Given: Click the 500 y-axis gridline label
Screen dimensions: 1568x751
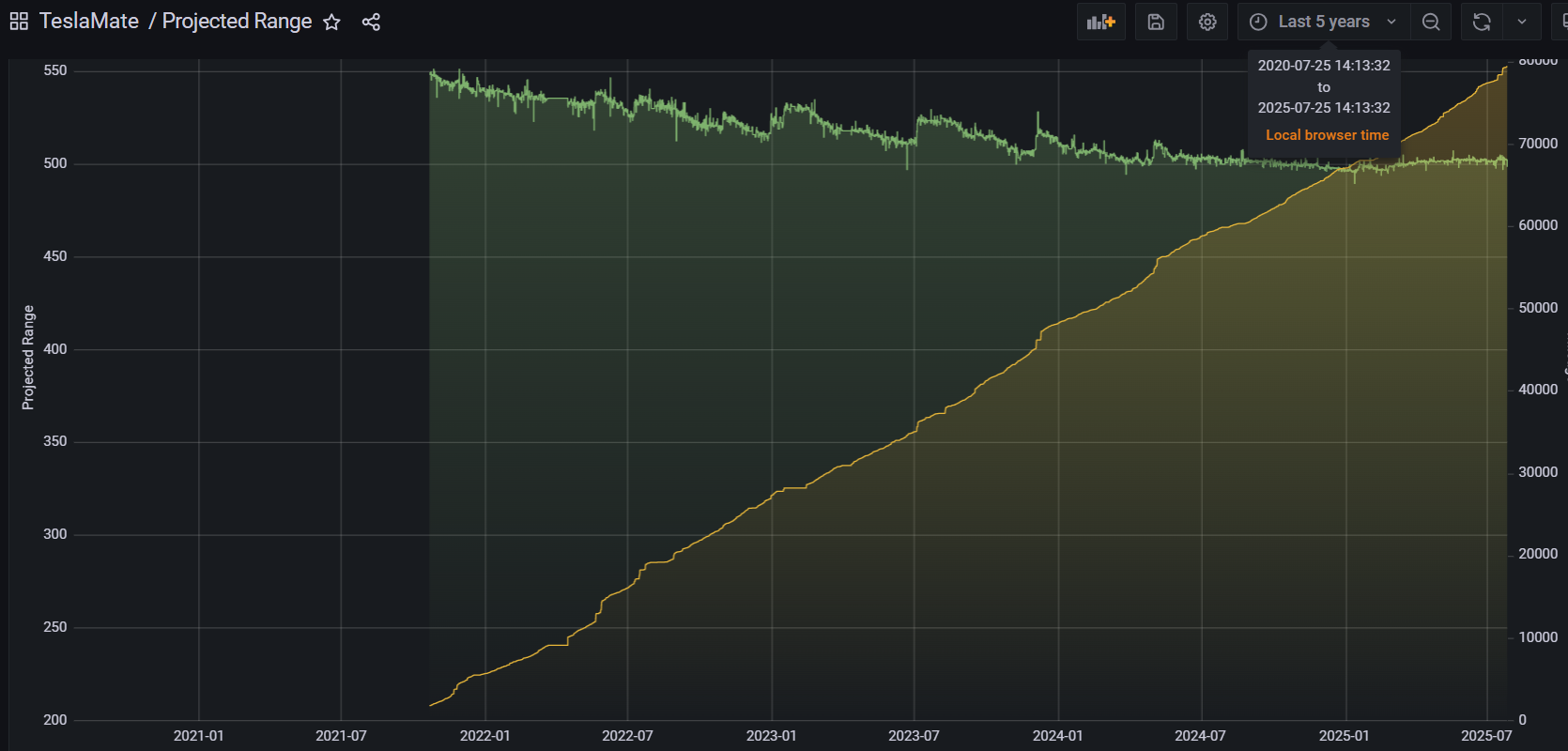Looking at the screenshot, I should [x=55, y=163].
